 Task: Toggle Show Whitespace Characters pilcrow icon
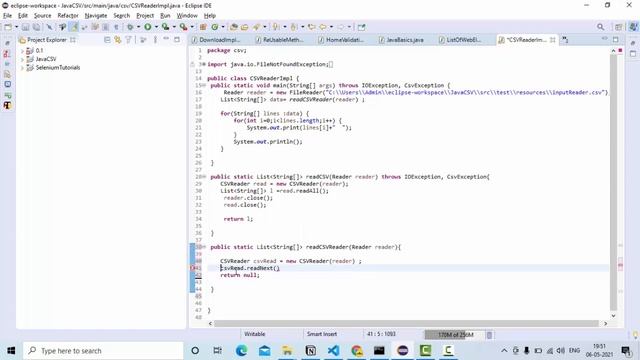coord(116,27)
